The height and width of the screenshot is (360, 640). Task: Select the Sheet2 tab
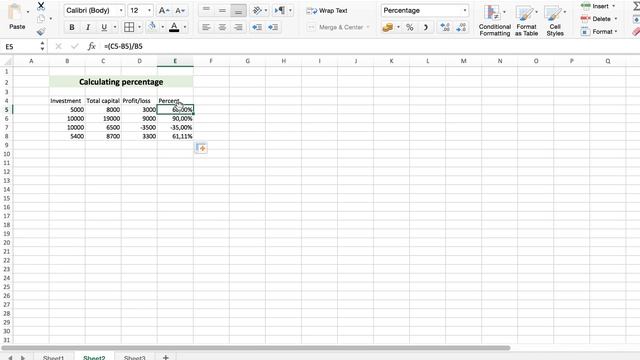(x=94, y=357)
